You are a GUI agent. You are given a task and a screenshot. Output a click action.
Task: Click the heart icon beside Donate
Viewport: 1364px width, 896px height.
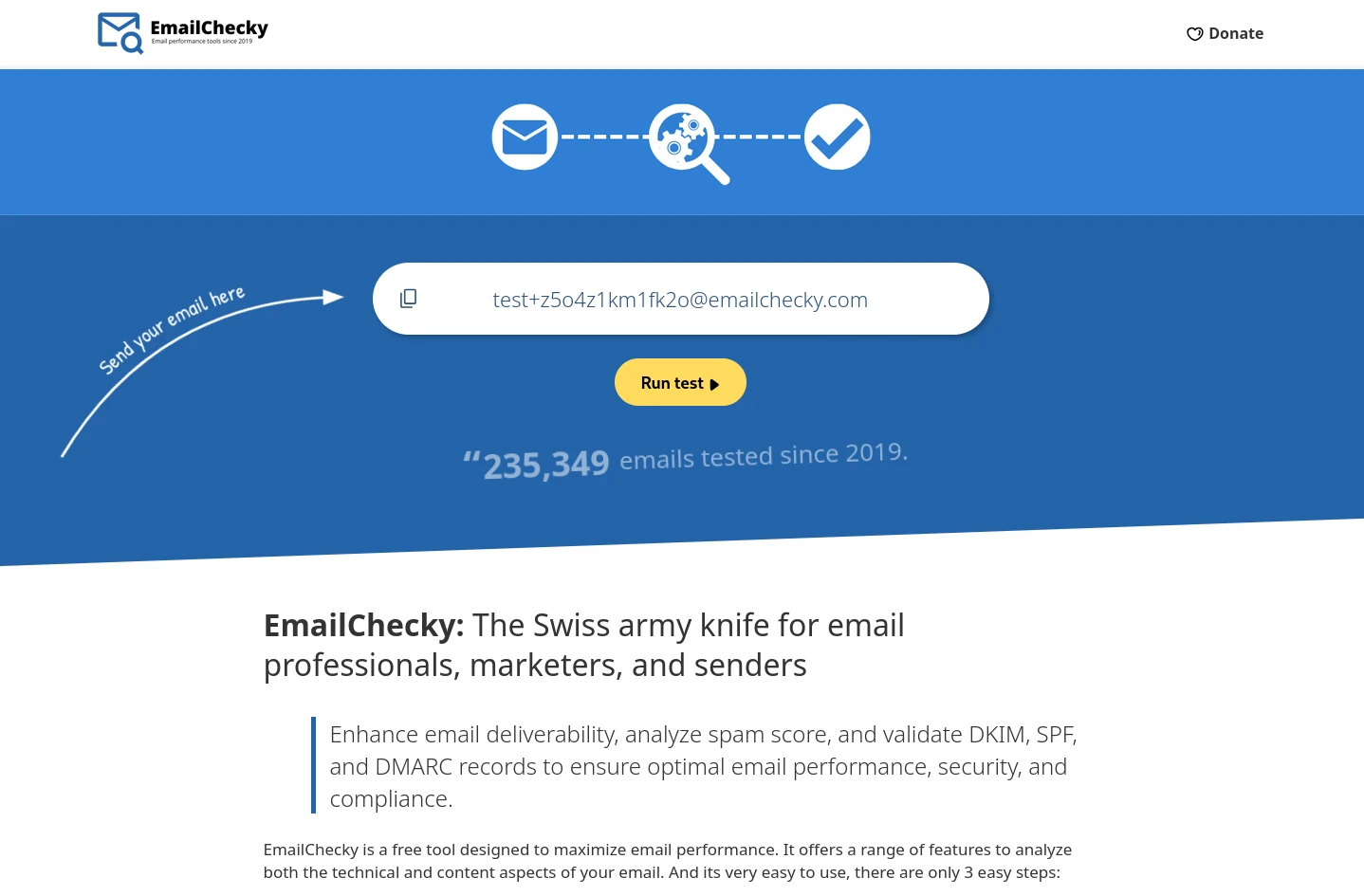coord(1194,33)
